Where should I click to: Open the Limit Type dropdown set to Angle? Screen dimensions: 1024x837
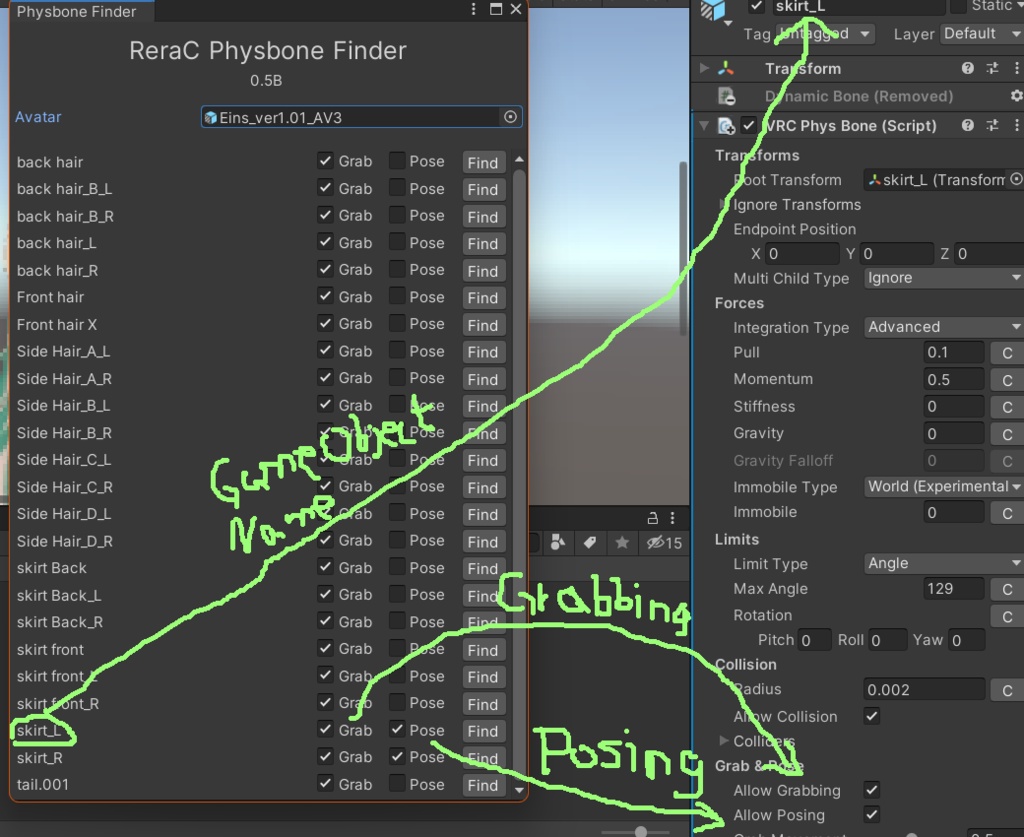940,563
